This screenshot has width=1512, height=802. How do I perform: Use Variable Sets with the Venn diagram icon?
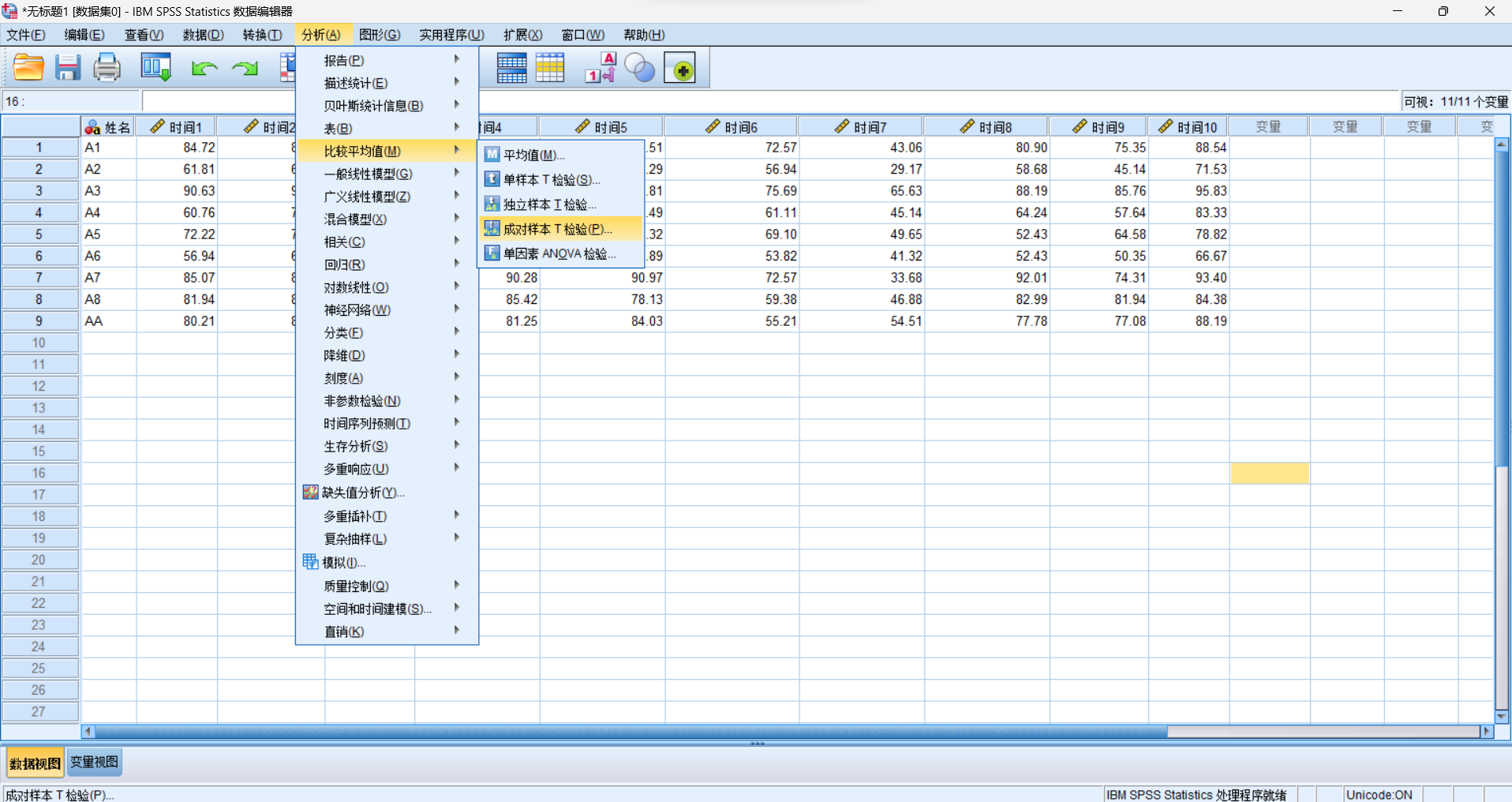click(x=640, y=67)
